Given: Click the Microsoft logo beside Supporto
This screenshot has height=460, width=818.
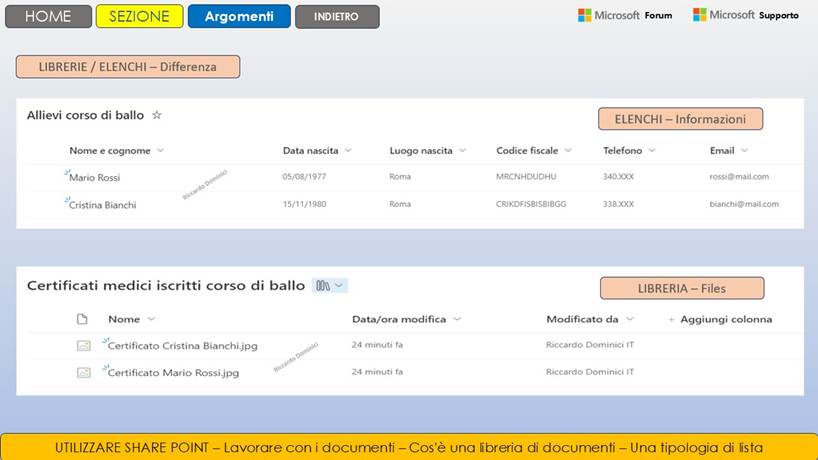Looking at the screenshot, I should click(700, 15).
